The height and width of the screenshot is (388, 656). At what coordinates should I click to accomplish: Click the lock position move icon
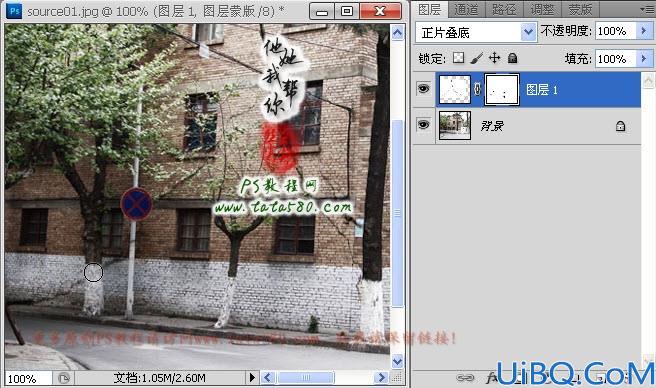click(495, 58)
